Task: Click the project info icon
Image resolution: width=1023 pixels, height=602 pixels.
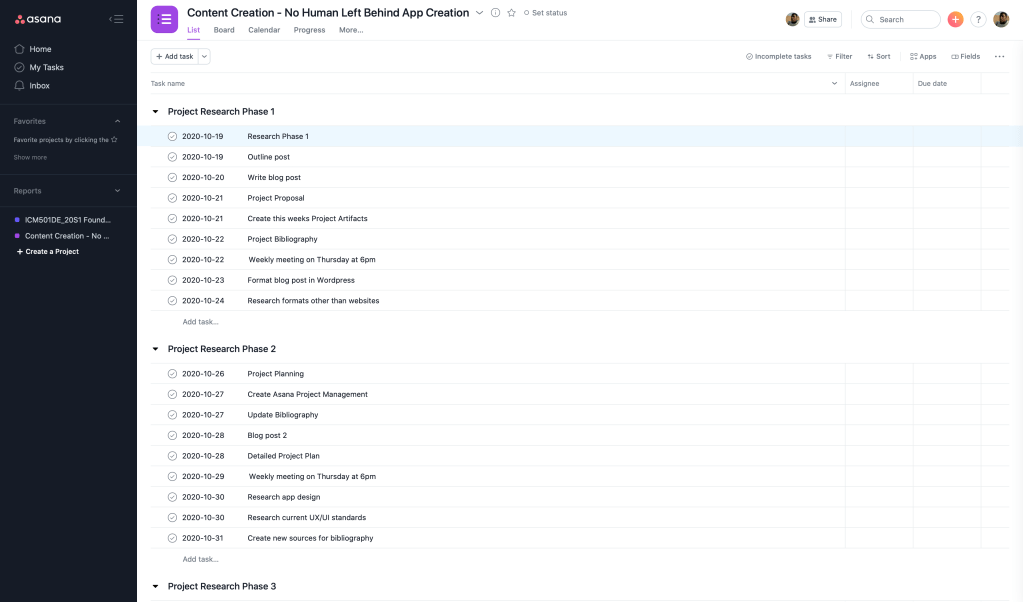Action: click(495, 13)
